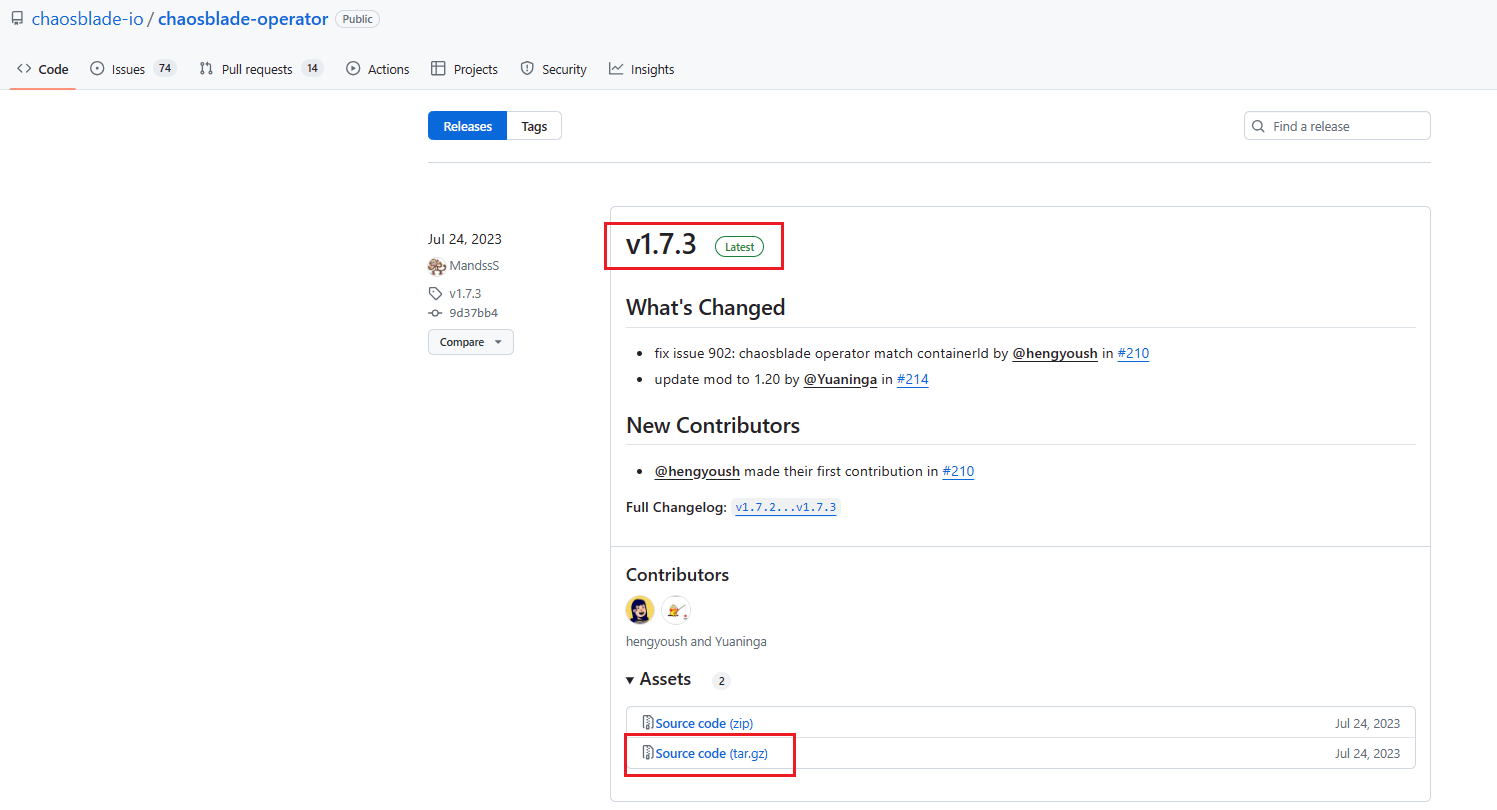Click the tag icon next to v1.7.3
The height and width of the screenshot is (810, 1497).
click(435, 293)
